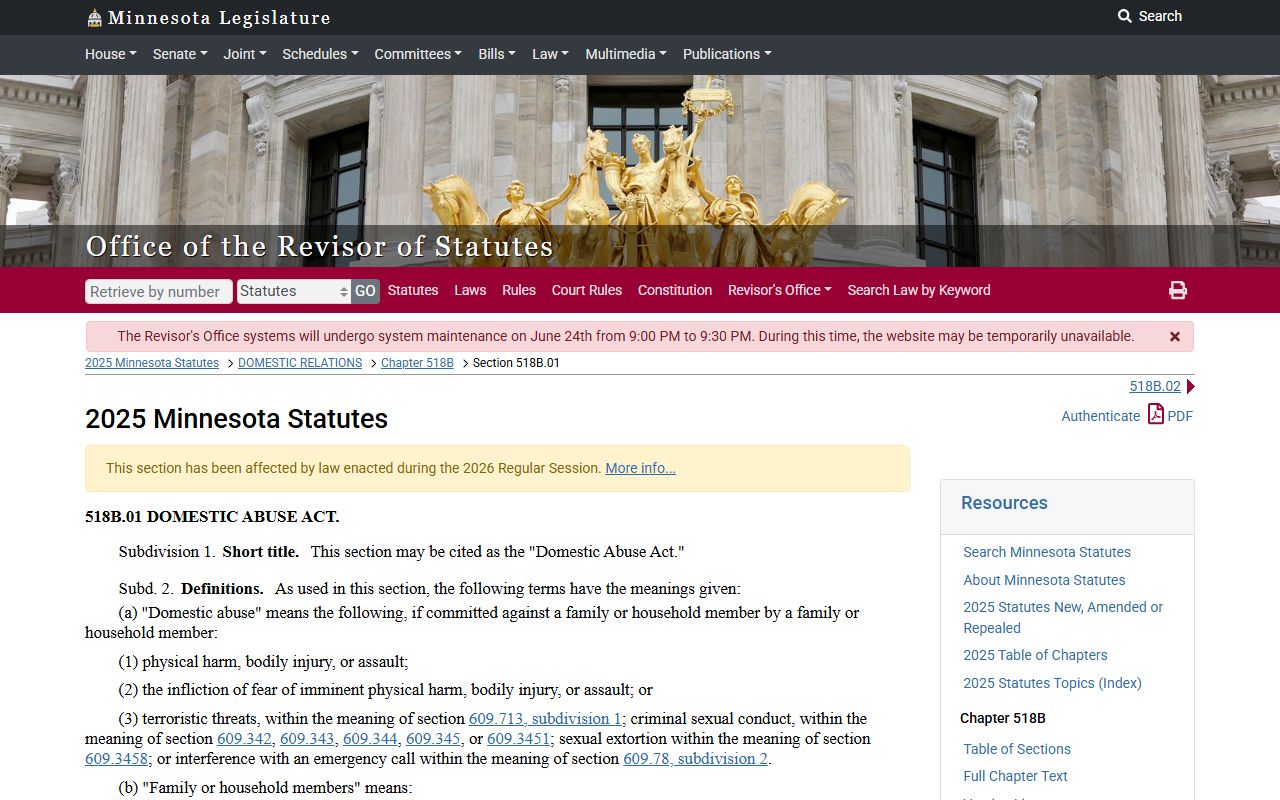Click the DOMESTIC RELATIONS breadcrumb link
This screenshot has width=1280, height=800.
[x=300, y=363]
